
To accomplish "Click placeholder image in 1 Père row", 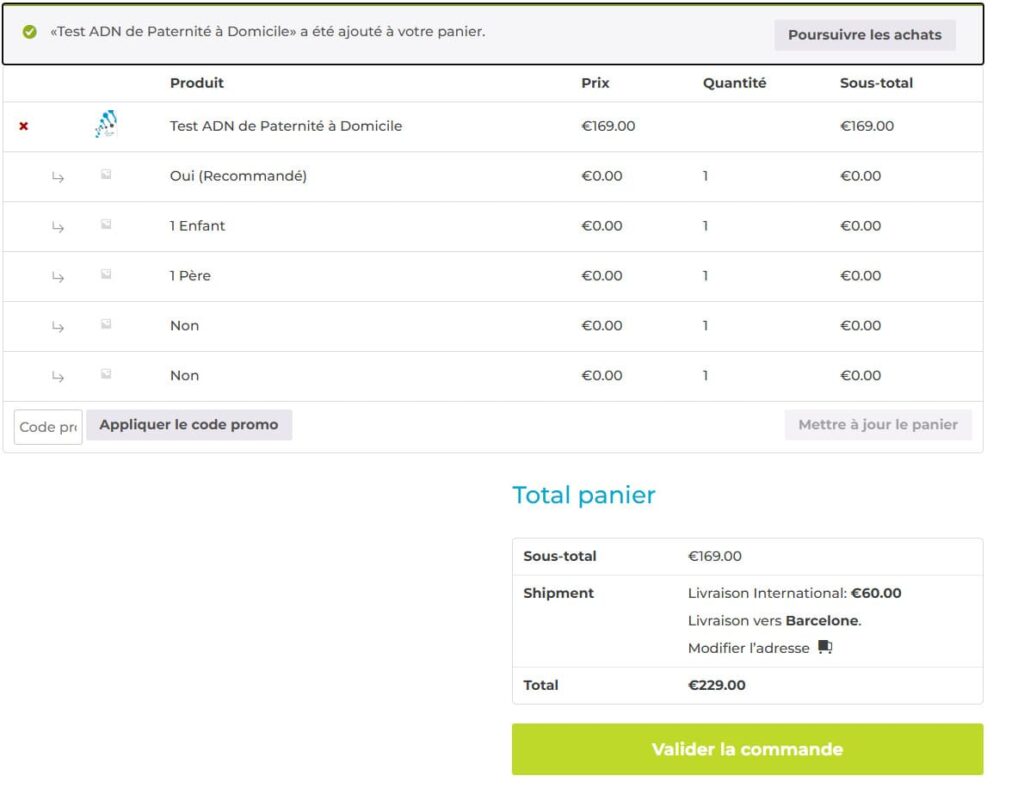I will point(106,274).
